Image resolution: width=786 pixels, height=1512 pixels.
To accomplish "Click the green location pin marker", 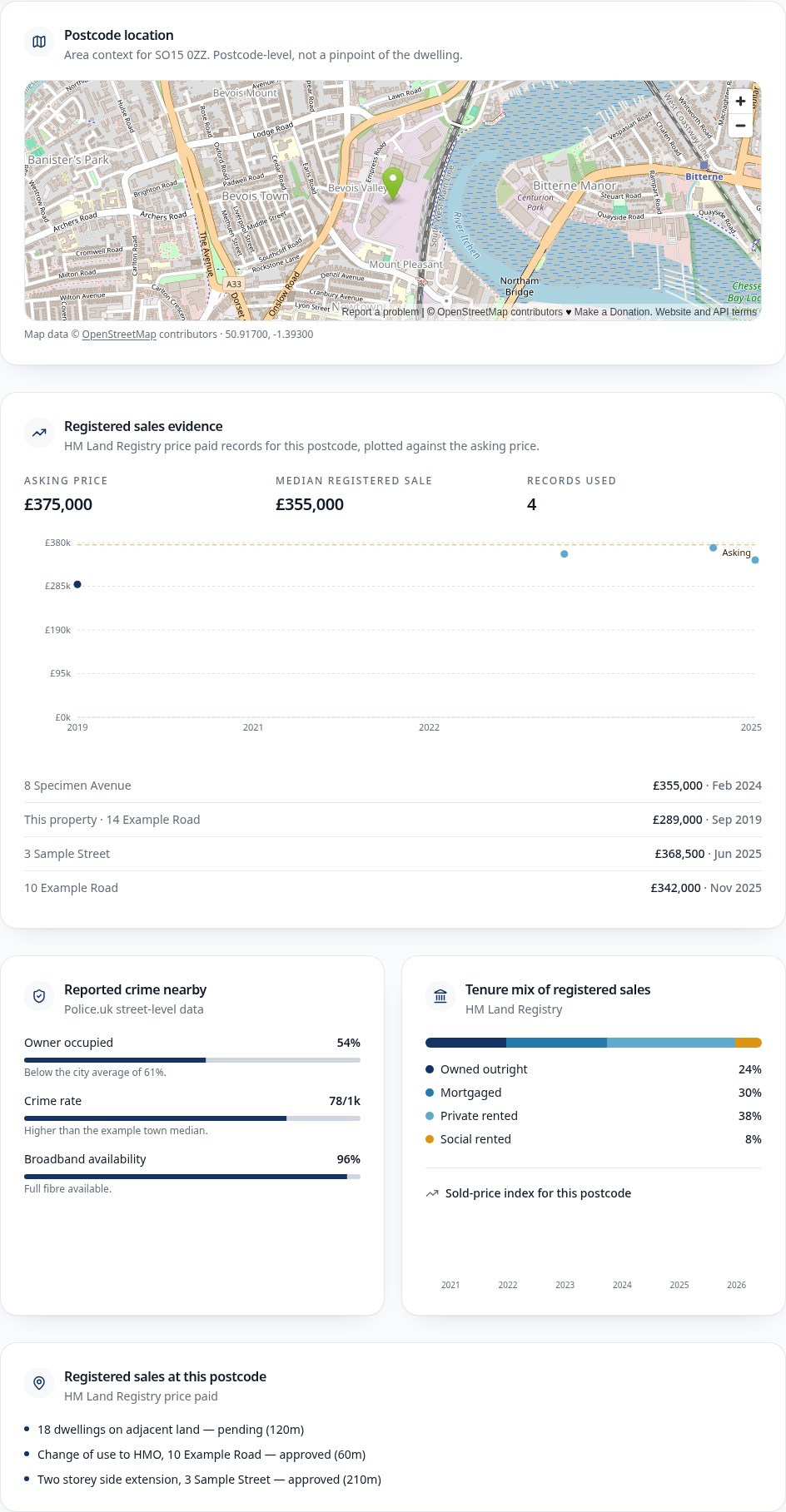I will click(392, 184).
